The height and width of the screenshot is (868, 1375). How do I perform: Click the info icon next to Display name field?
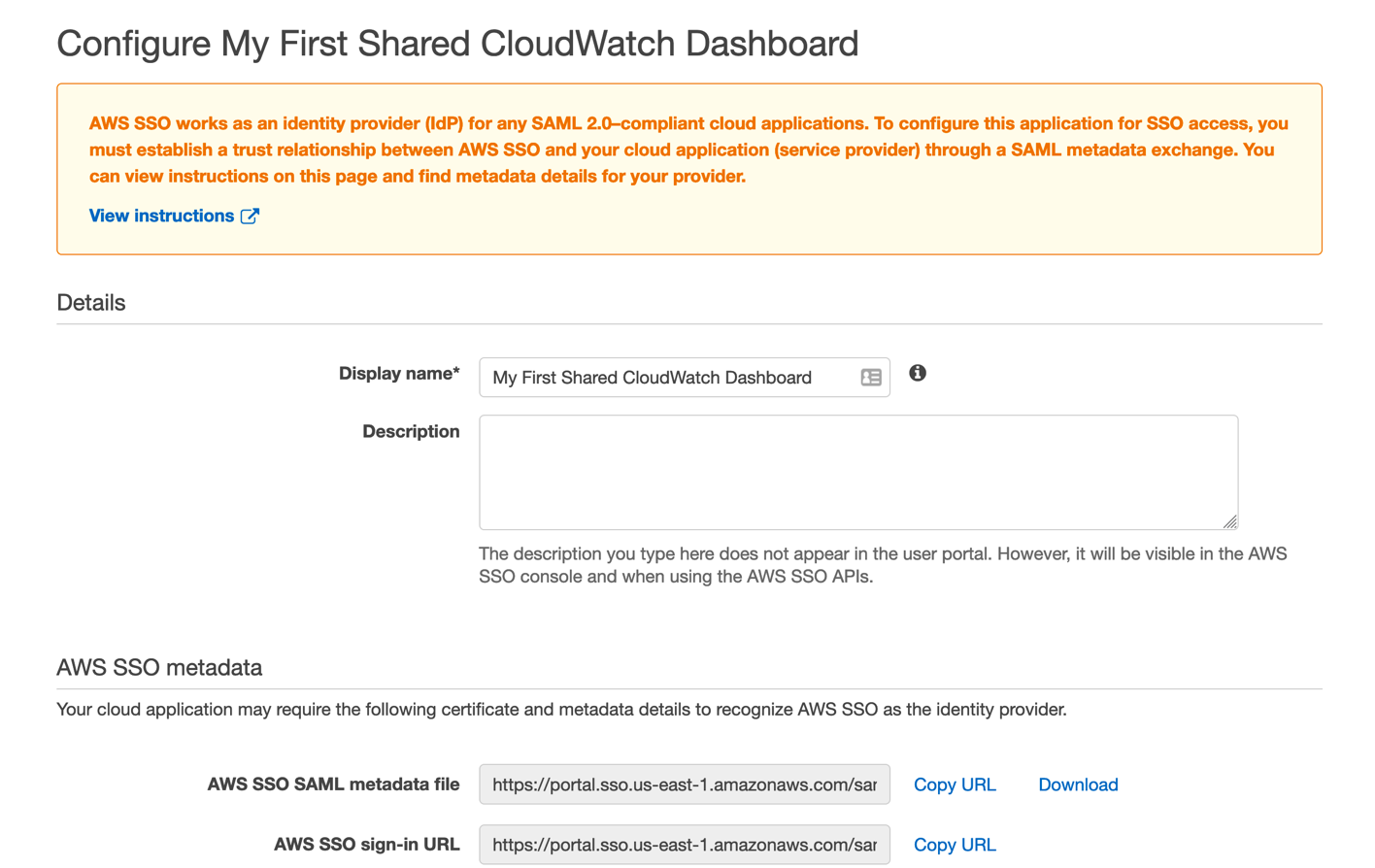pyautogui.click(x=918, y=373)
